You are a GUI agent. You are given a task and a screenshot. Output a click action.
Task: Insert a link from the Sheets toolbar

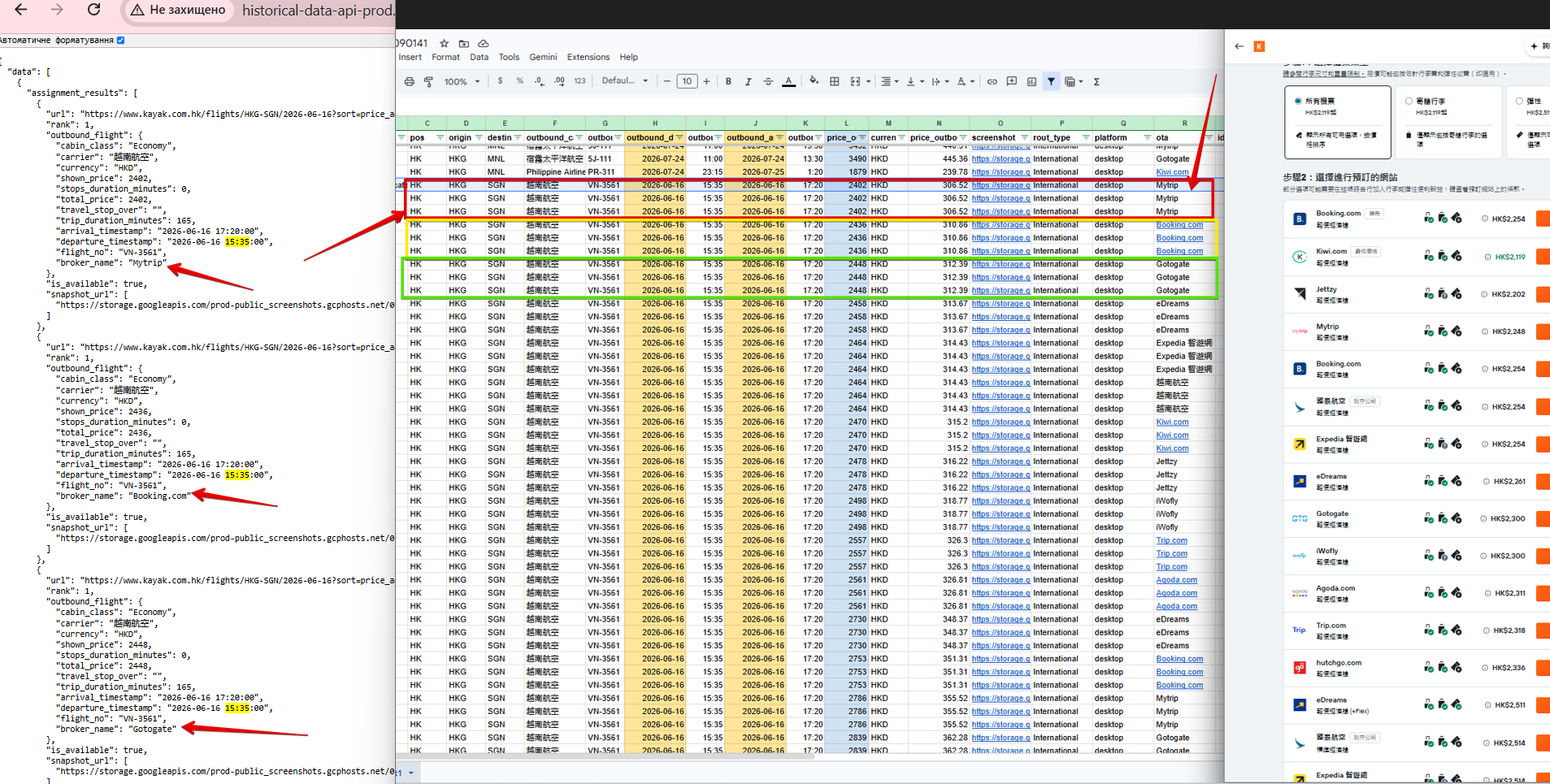[992, 81]
